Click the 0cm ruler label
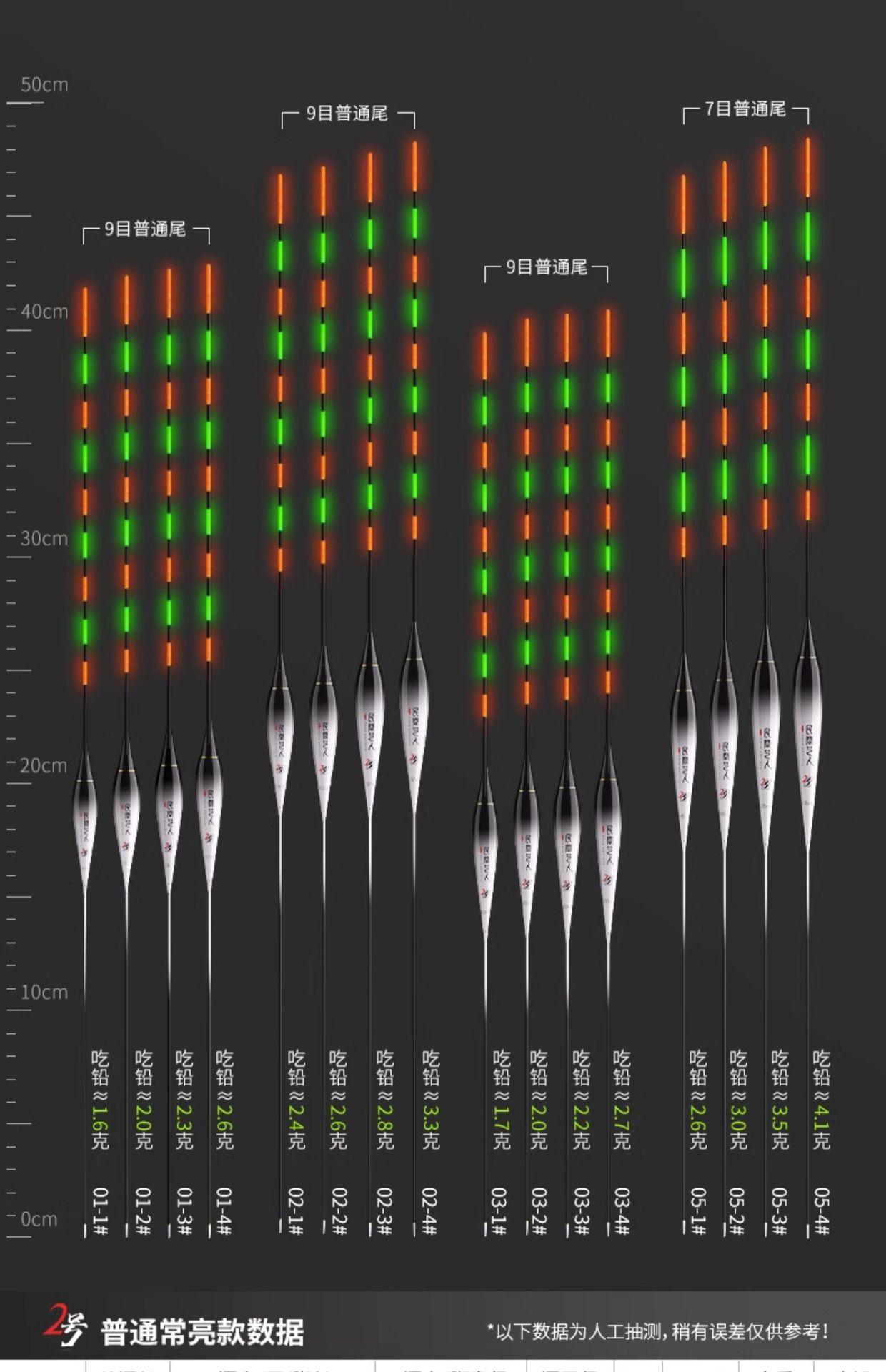This screenshot has width=886, height=1372. [40, 1219]
